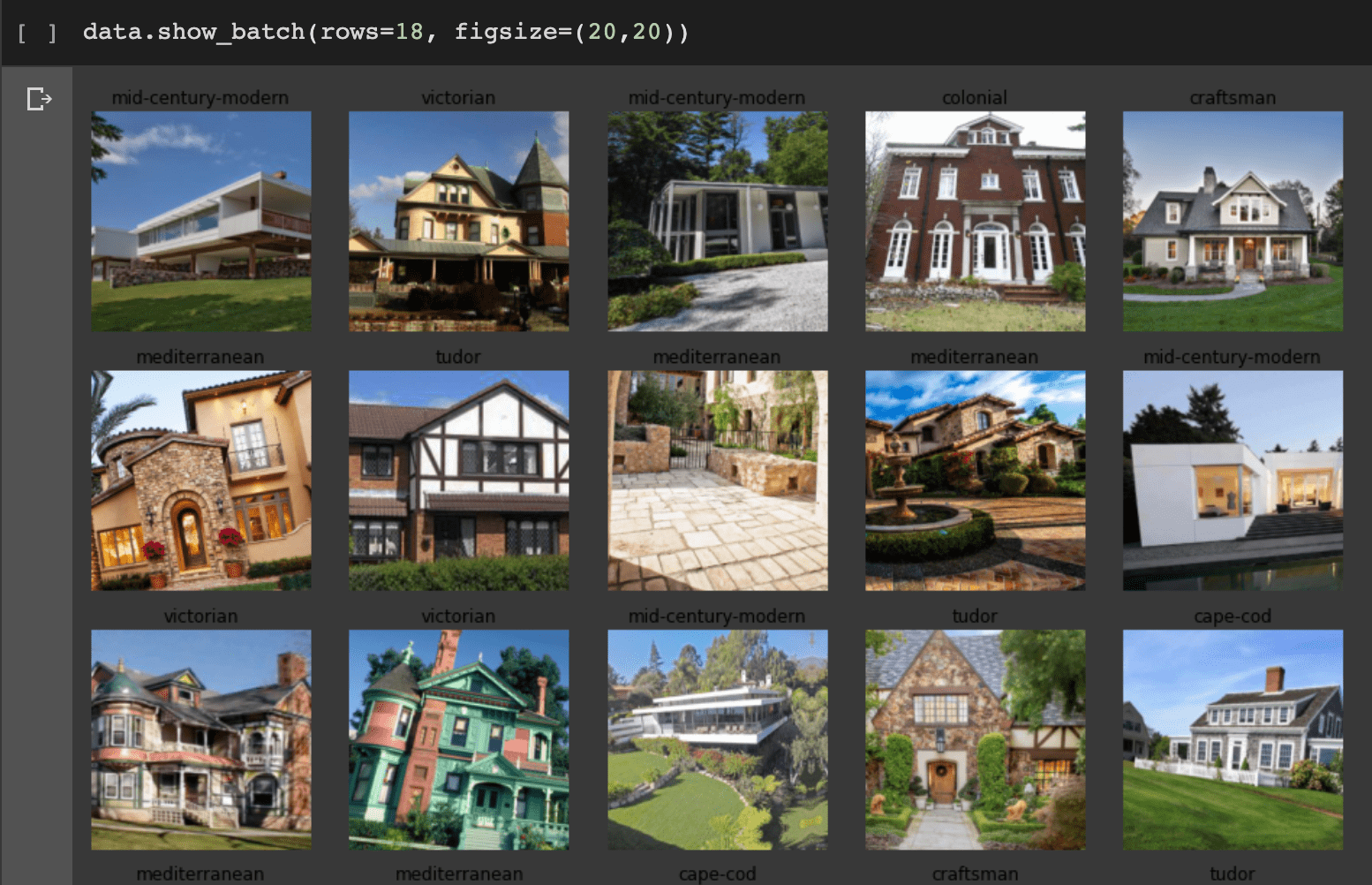
Task: Click the craftsman house in the top-right corner
Action: click(1233, 221)
